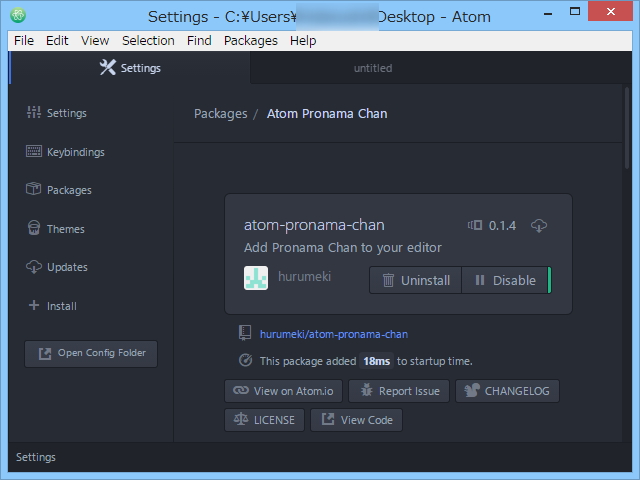Image resolution: width=640 pixels, height=480 pixels.
Task: Click the repo book icon
Action: 244,333
